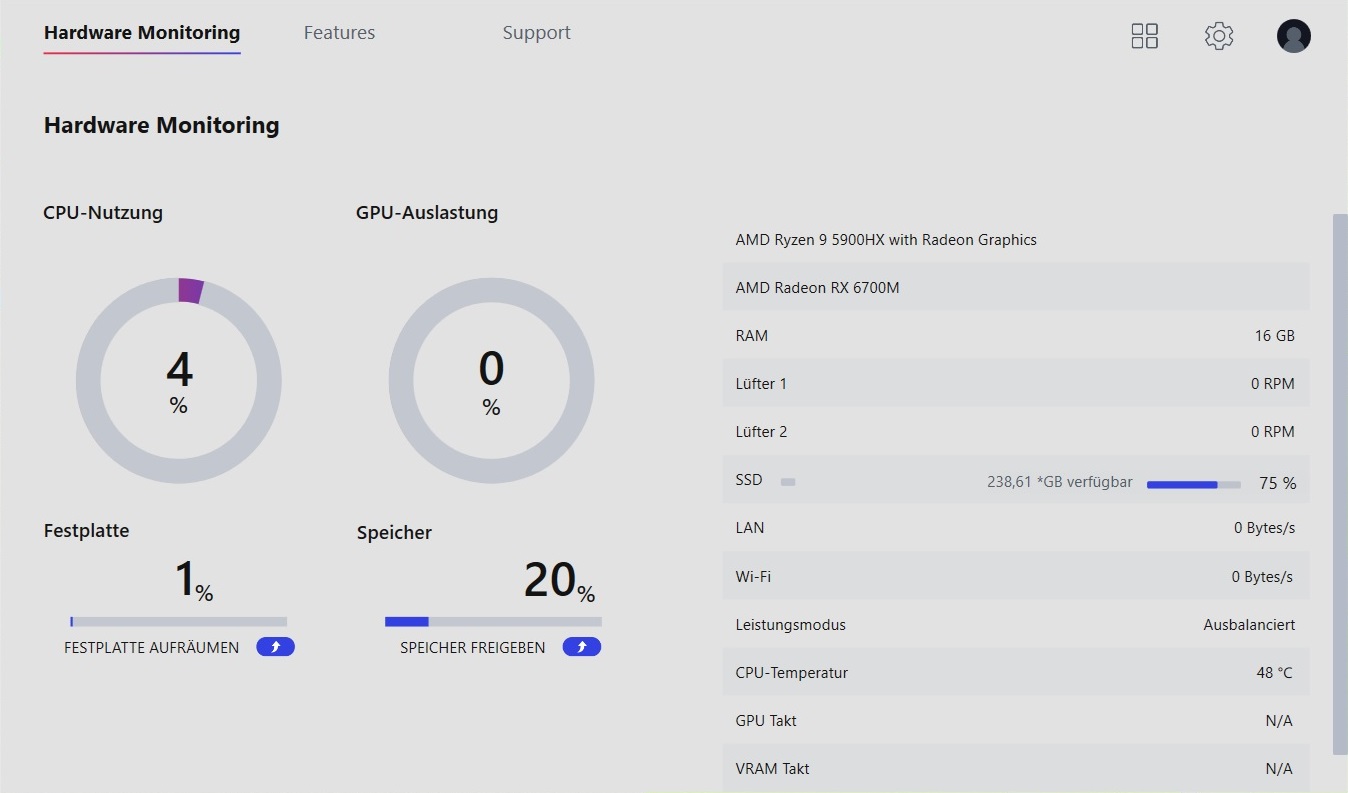Screen dimensions: 1348x793
Task: Click the SSD 75 % usage bar
Action: point(1194,484)
